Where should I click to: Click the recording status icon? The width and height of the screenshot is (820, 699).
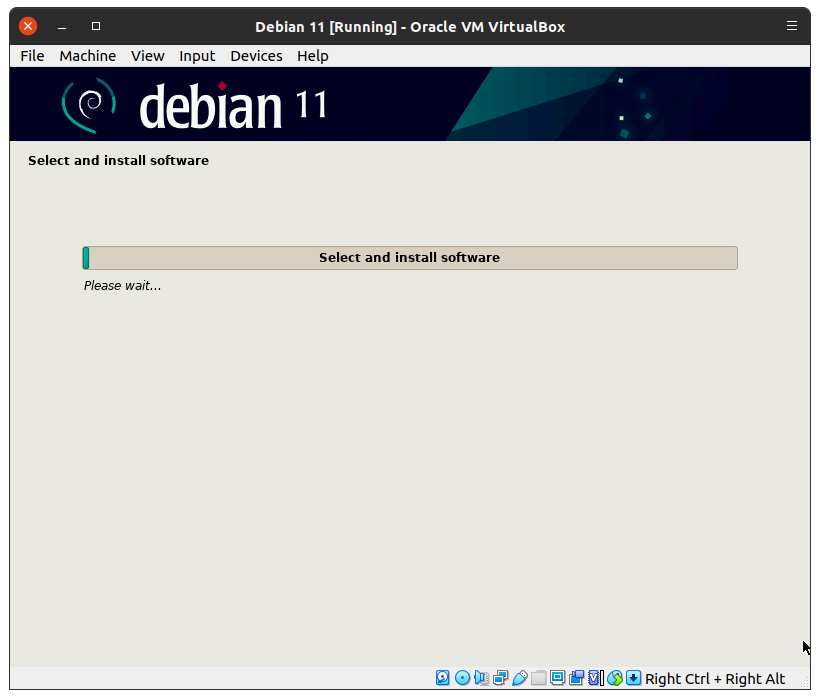tap(576, 678)
